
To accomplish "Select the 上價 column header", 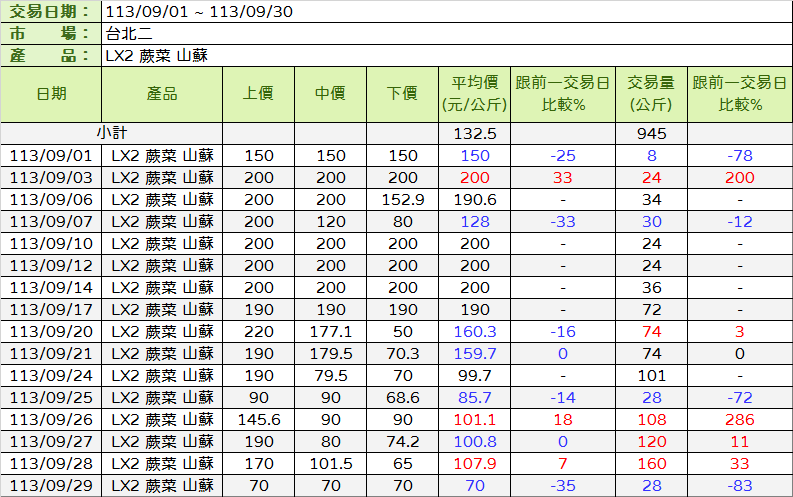I will 258,94.
